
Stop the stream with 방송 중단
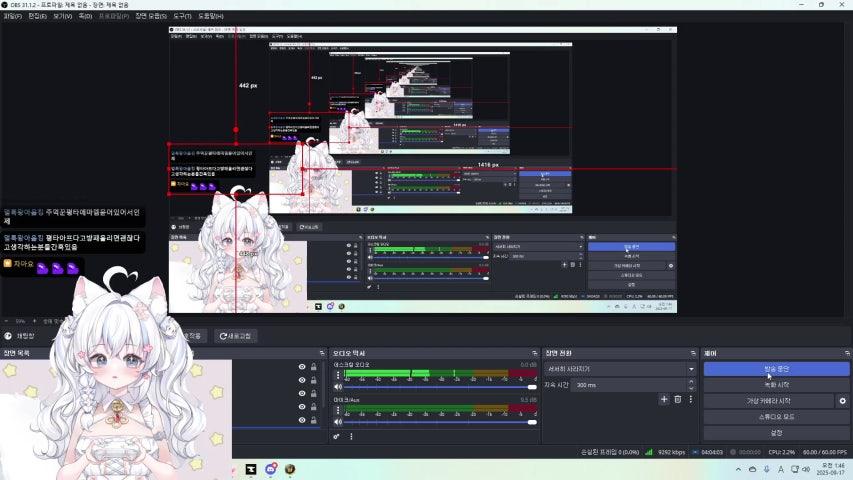[x=776, y=369]
